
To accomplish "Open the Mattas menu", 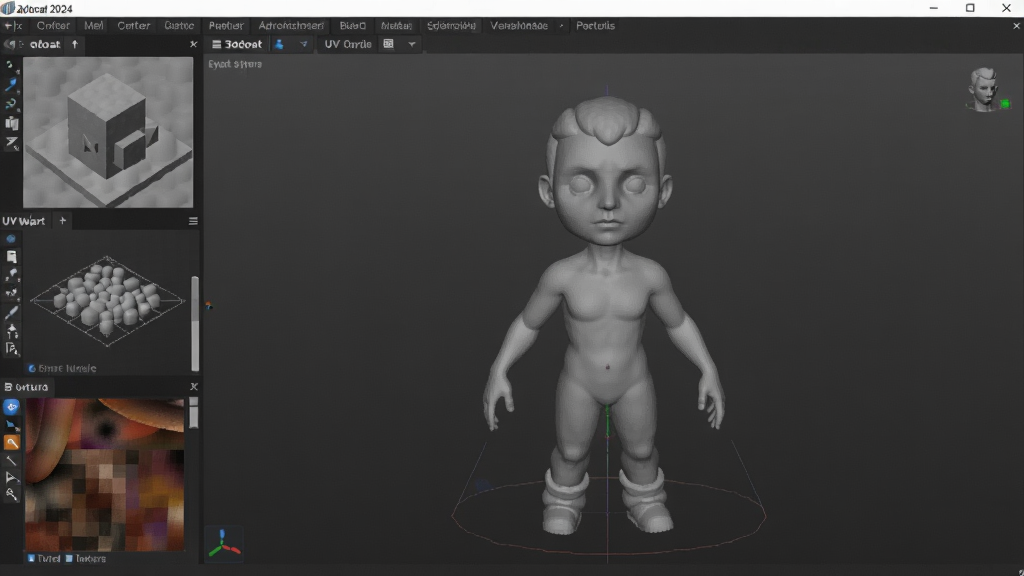I will [396, 25].
